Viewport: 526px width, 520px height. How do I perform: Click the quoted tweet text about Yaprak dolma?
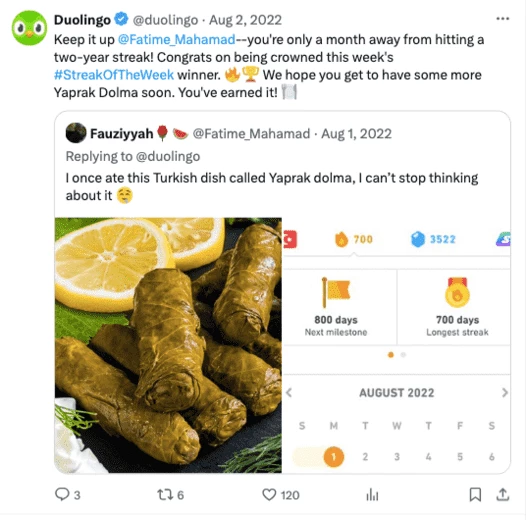pos(272,187)
